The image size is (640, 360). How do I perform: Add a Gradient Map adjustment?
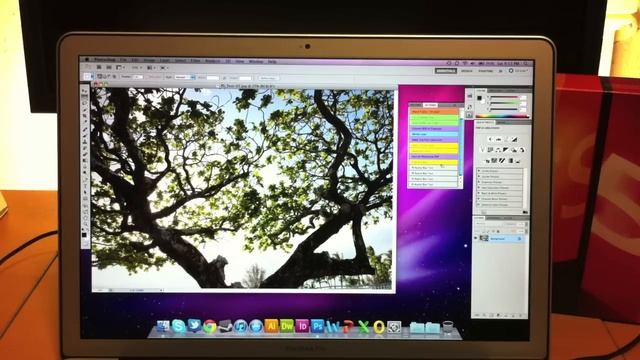point(510,160)
